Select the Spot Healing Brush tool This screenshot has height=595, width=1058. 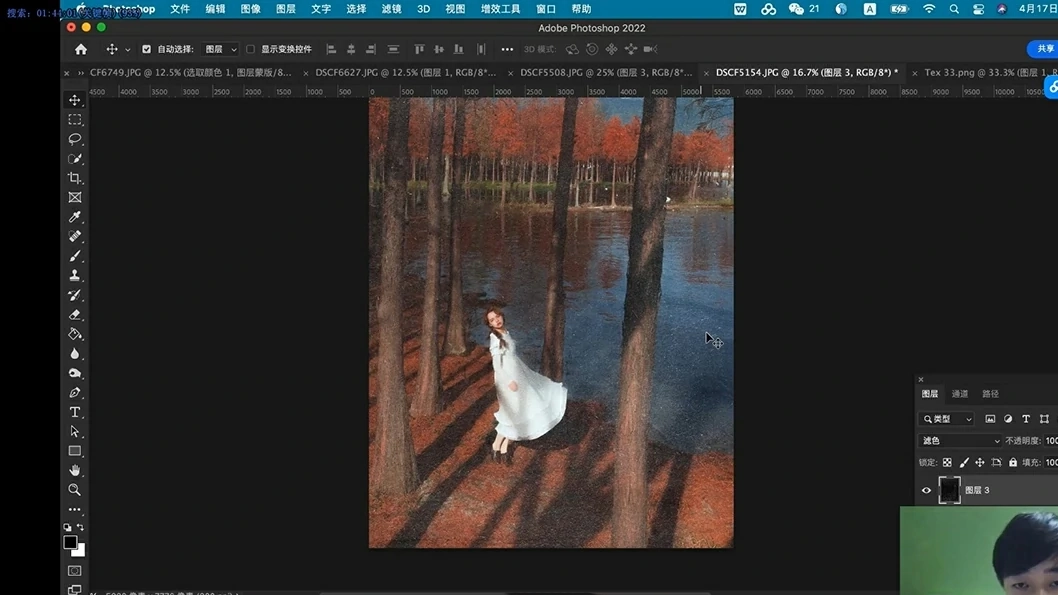75,237
